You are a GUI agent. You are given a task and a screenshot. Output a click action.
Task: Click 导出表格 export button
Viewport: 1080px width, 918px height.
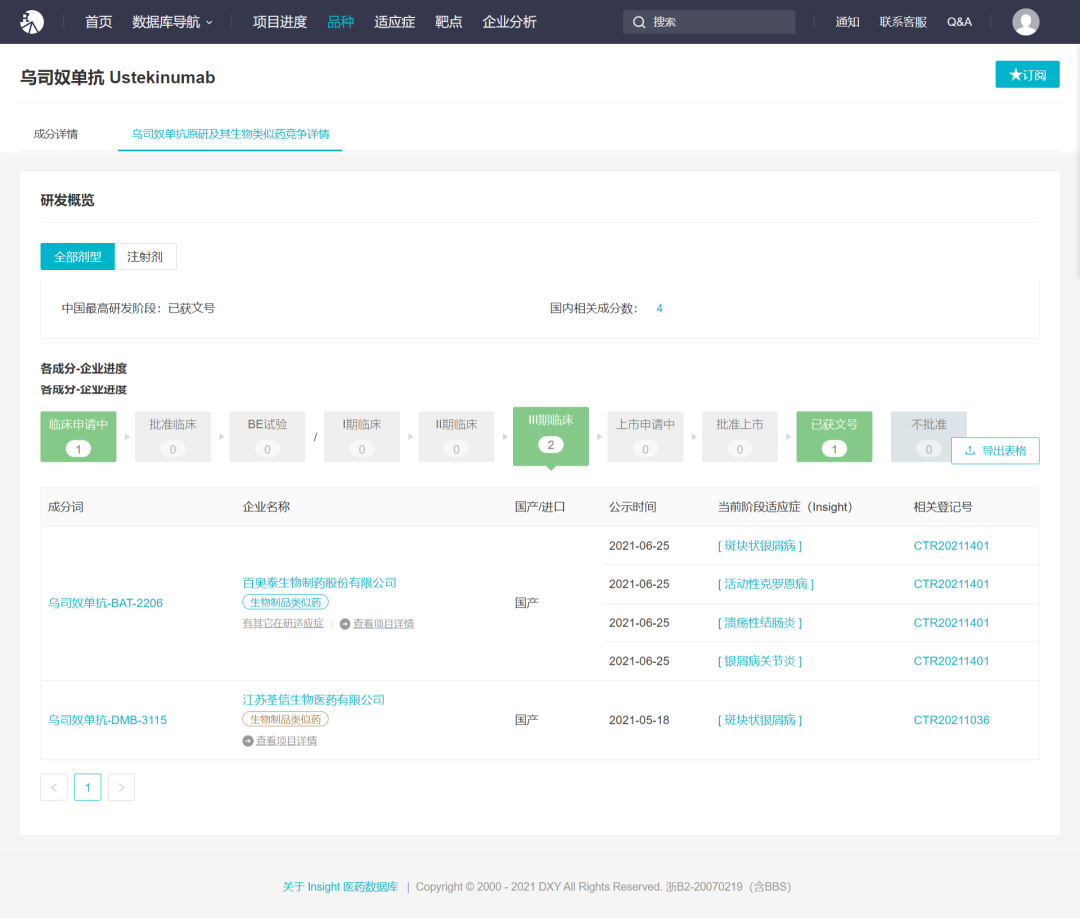click(x=995, y=451)
